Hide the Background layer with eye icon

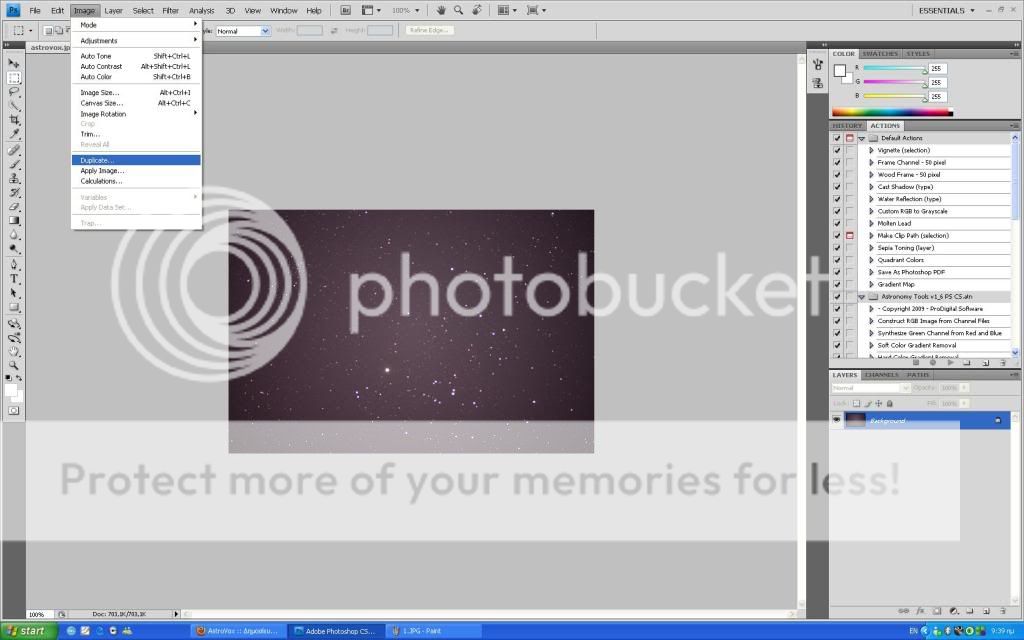[837, 421]
